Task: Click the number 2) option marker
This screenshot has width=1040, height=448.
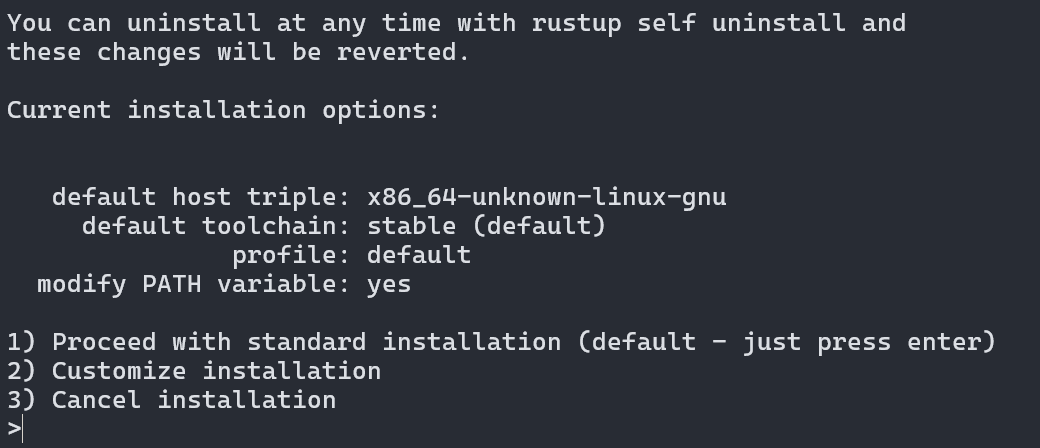Action: pyautogui.click(x=22, y=371)
